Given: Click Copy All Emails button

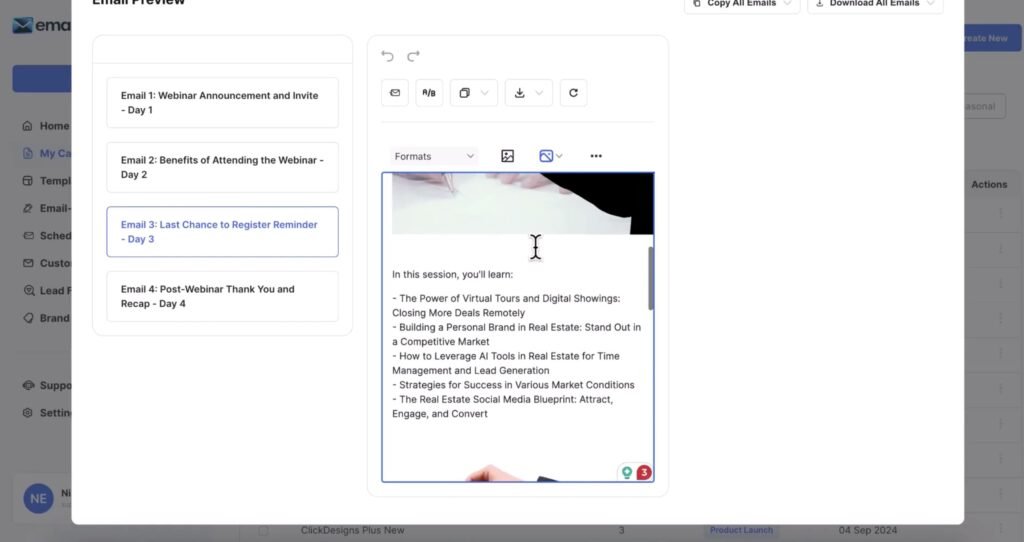Looking at the screenshot, I should tap(742, 4).
